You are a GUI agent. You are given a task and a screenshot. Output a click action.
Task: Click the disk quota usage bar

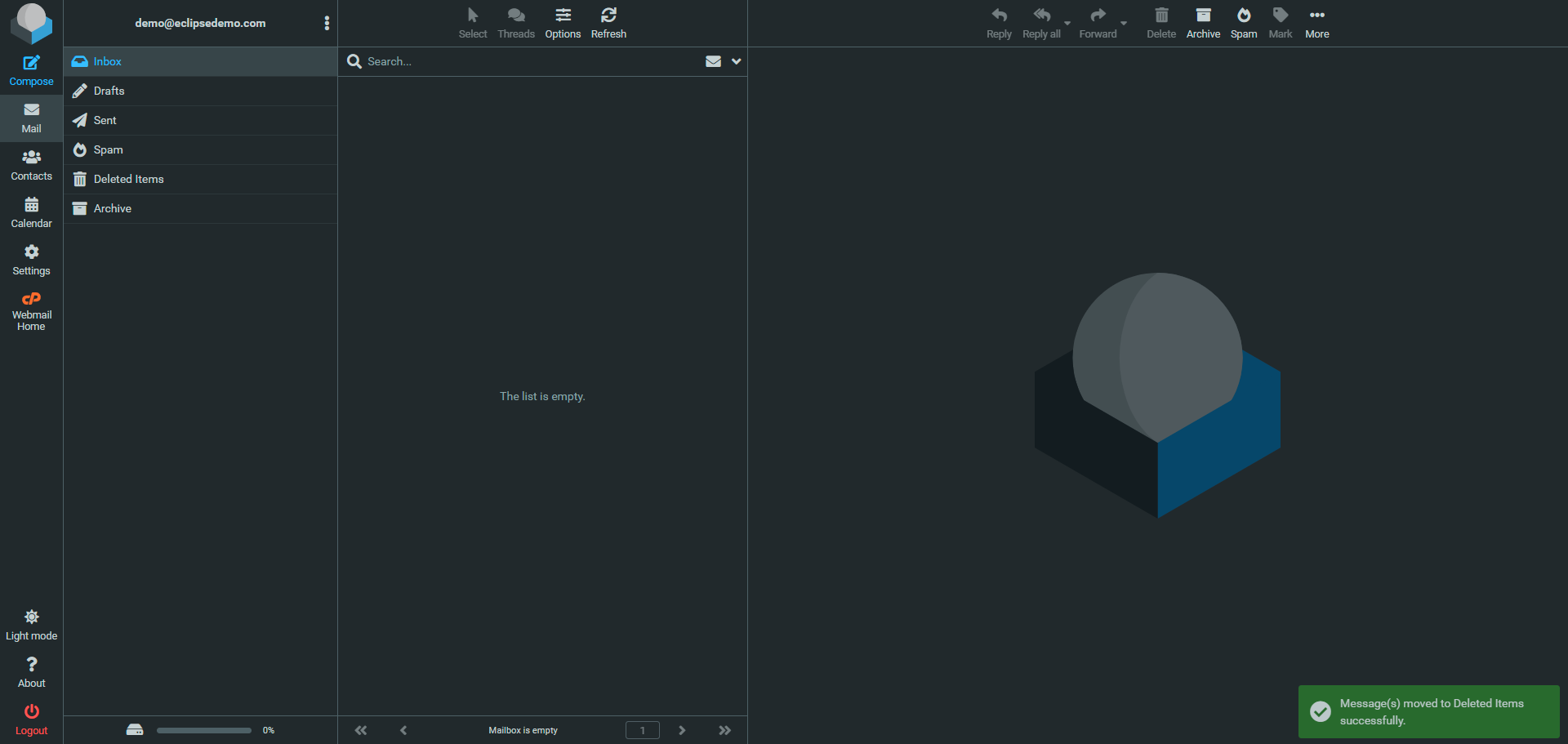(x=203, y=730)
